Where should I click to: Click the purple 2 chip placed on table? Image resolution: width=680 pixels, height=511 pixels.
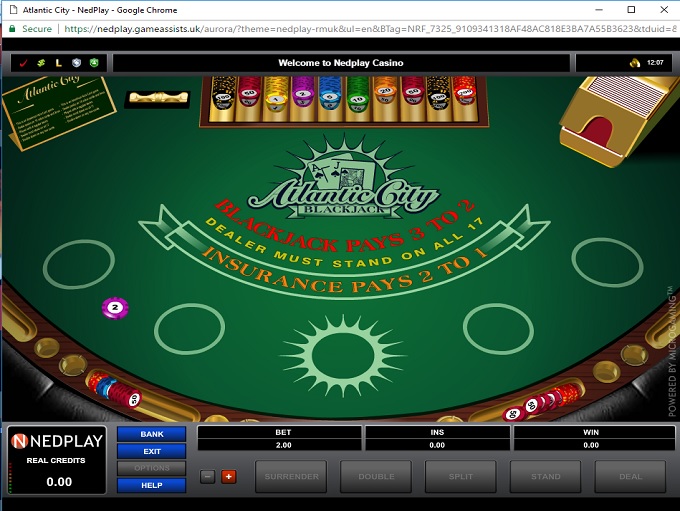tap(116, 307)
